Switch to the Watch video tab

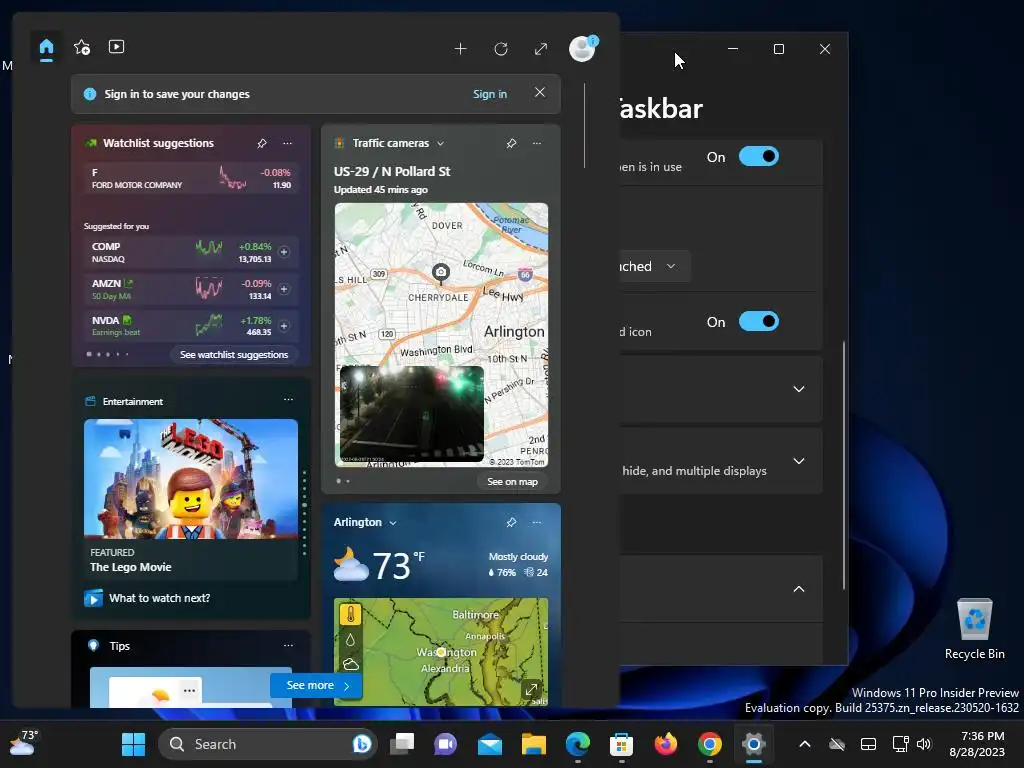point(116,47)
